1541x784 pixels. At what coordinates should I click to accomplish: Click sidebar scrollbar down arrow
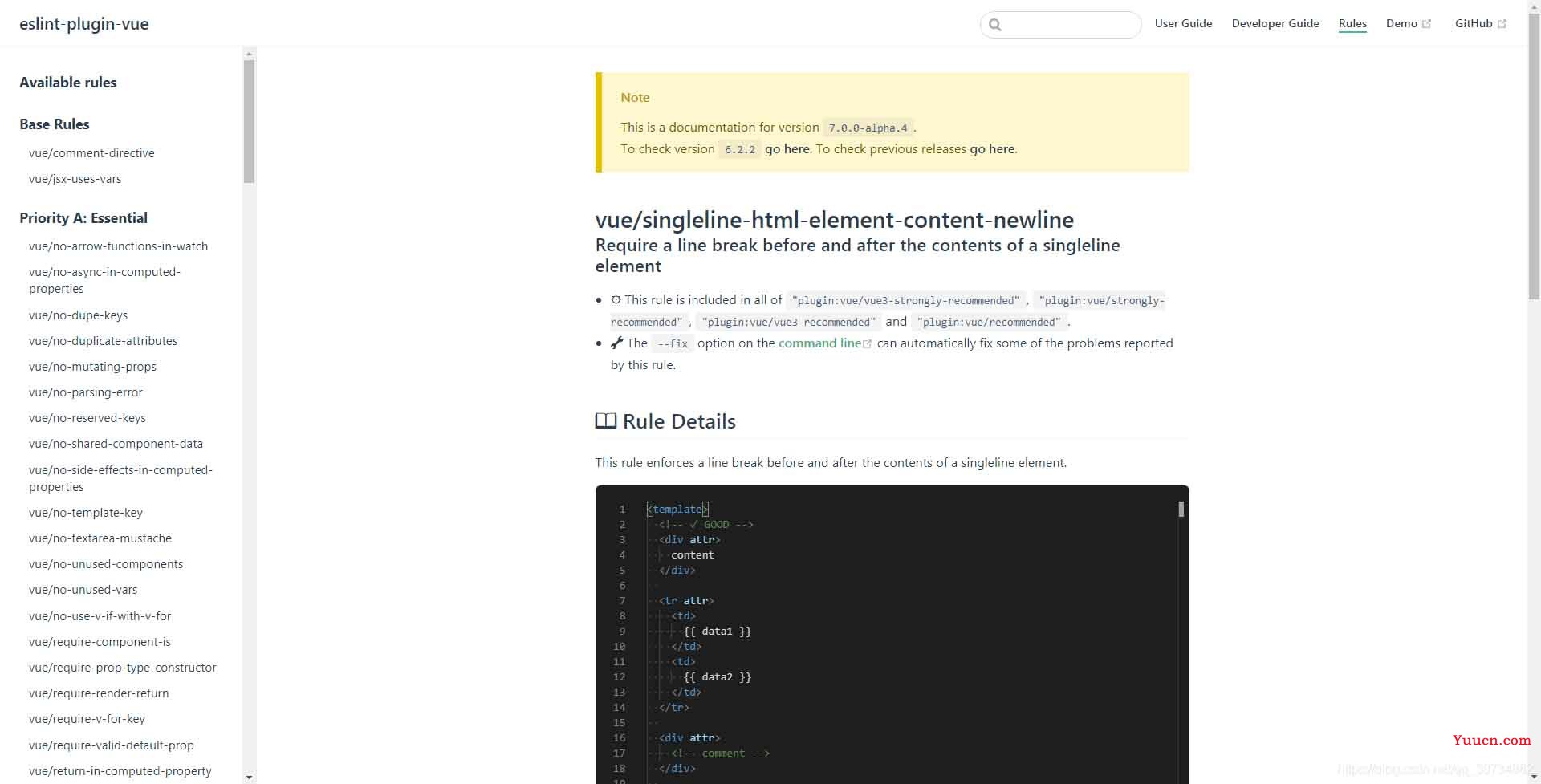[x=249, y=777]
